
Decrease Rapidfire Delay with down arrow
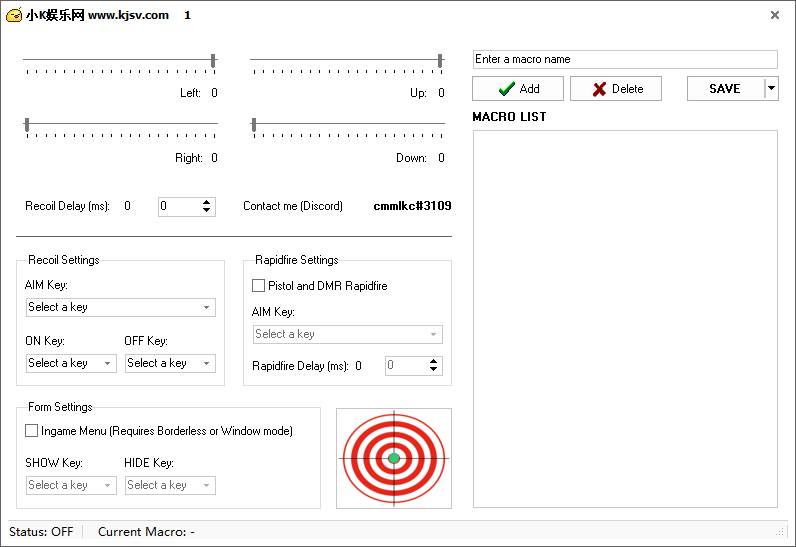pos(433,370)
